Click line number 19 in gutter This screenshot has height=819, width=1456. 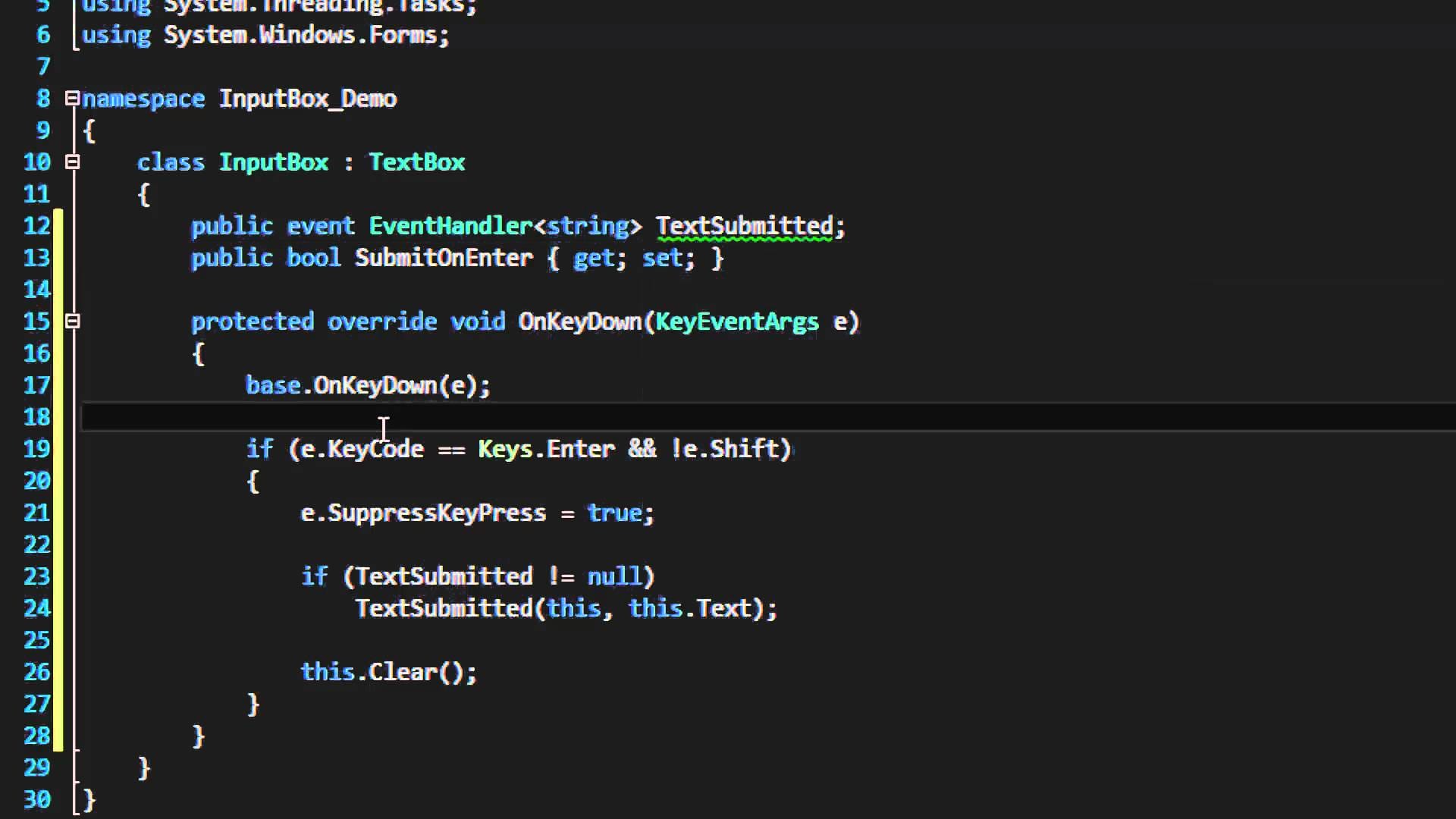(36, 449)
